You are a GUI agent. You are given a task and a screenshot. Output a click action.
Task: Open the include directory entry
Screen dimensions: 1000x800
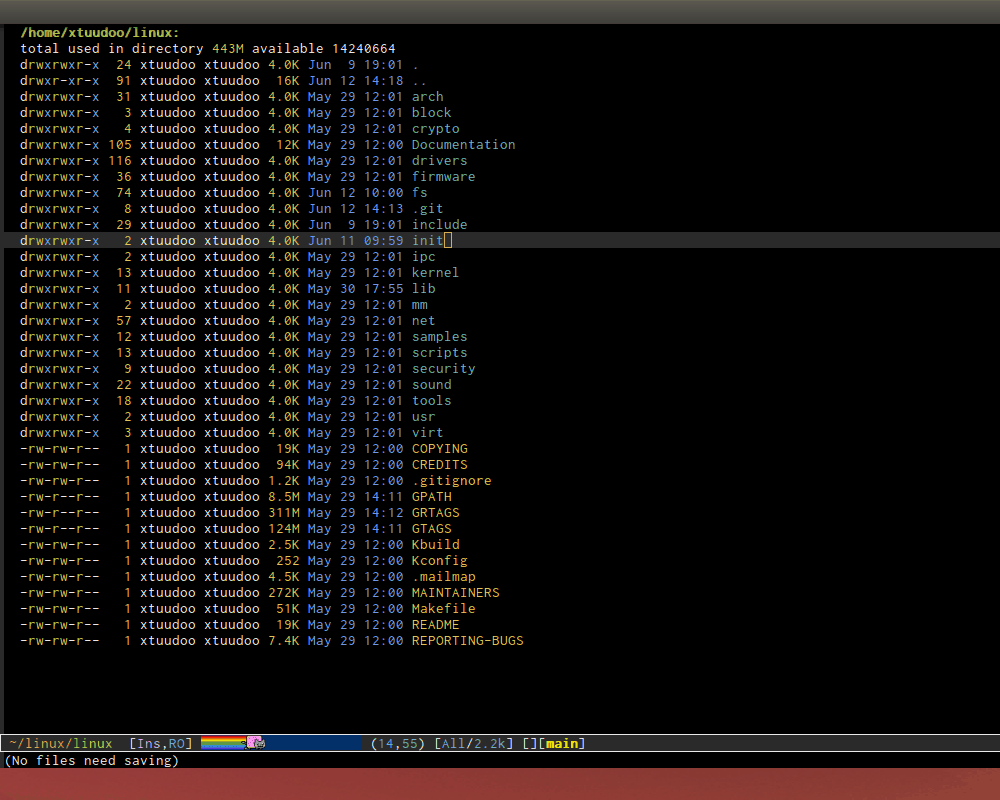439,225
